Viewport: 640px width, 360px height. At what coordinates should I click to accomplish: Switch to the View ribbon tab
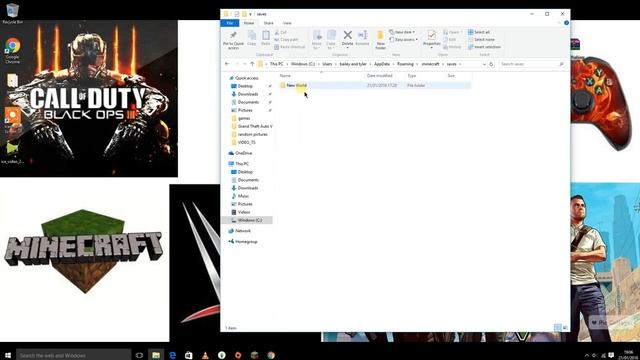pos(287,23)
